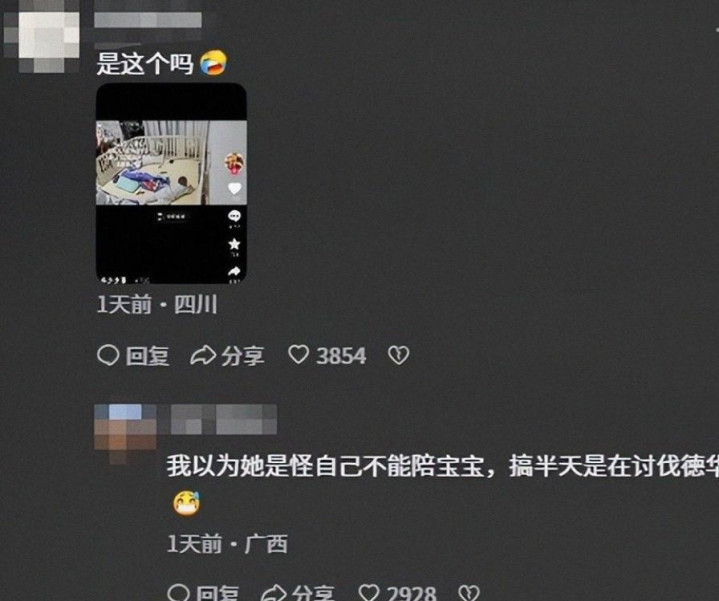Open the attached video screenshot thumbnail

[171, 183]
